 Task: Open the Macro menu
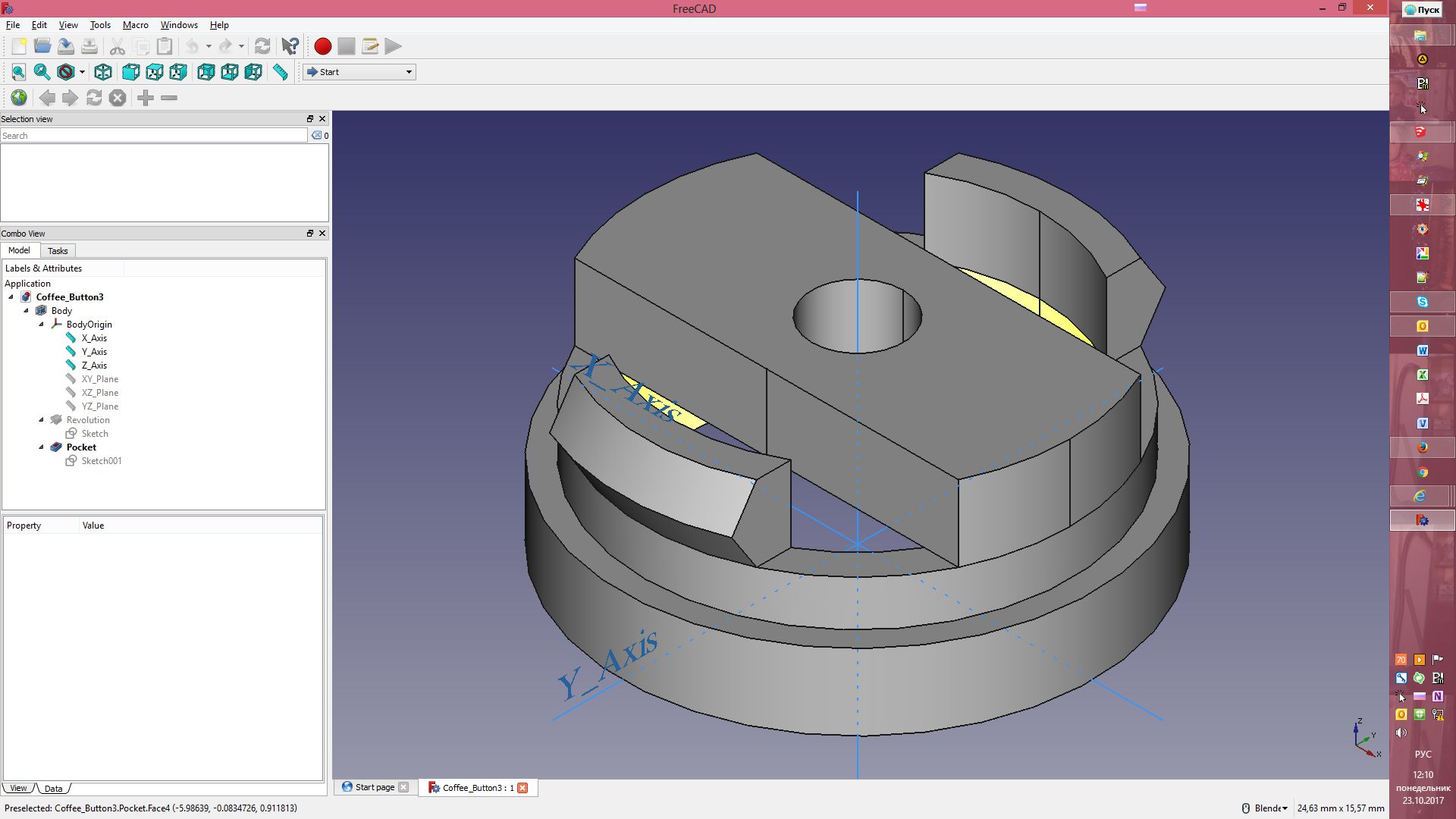point(135,25)
